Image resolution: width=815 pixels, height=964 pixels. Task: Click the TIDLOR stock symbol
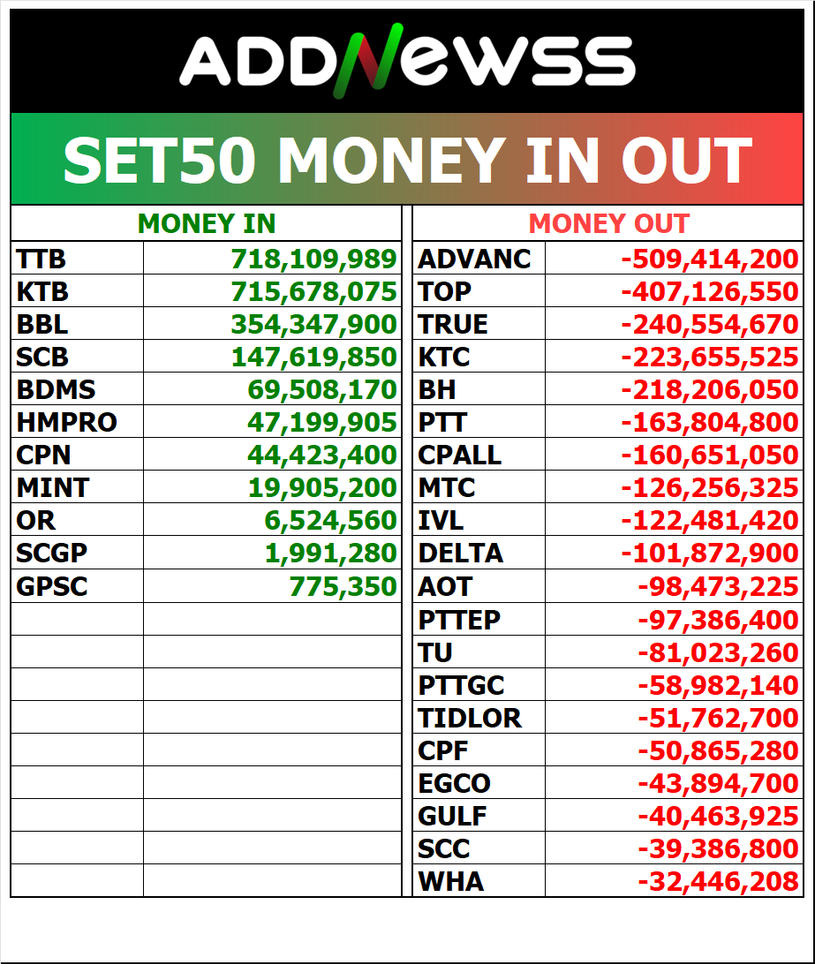(469, 718)
